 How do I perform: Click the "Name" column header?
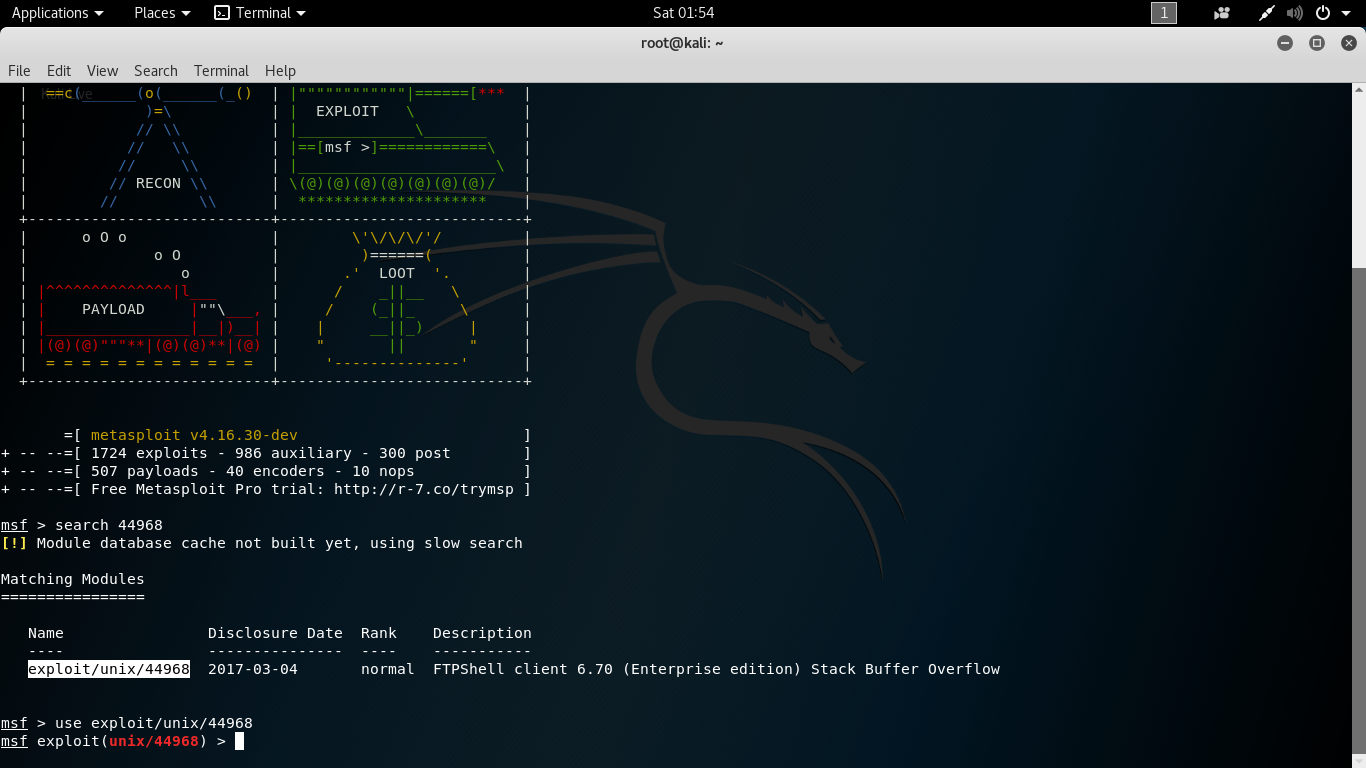[x=46, y=633]
